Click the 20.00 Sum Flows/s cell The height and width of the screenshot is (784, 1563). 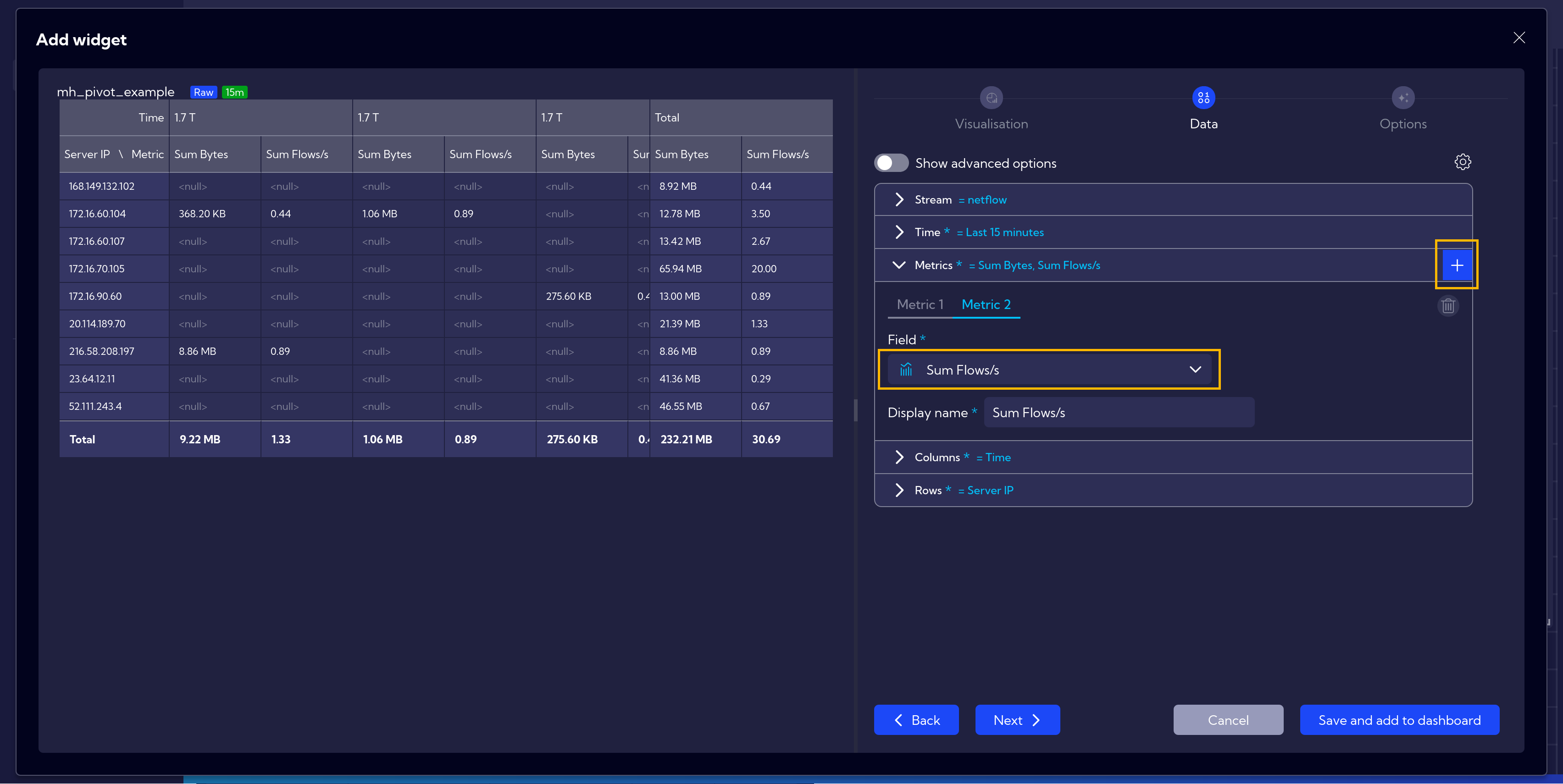pyautogui.click(x=787, y=269)
